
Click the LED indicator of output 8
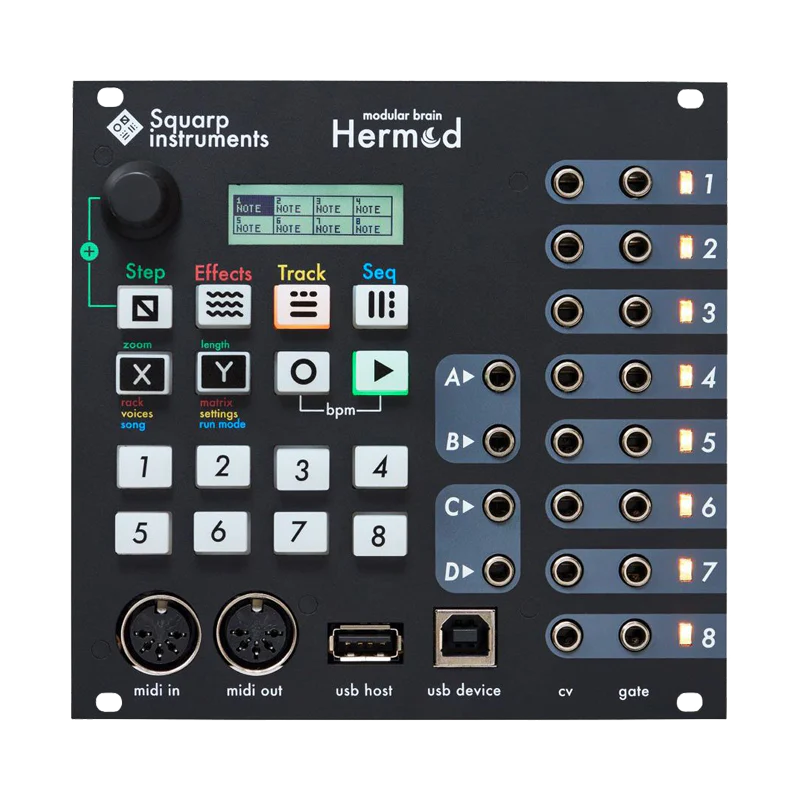coord(684,634)
